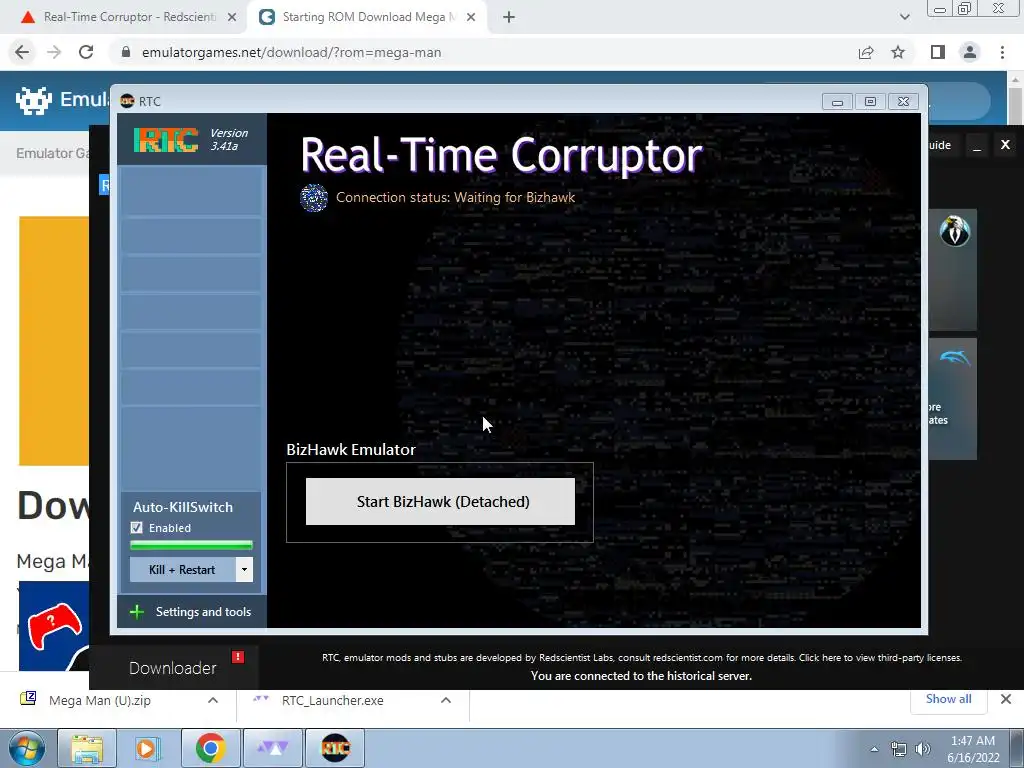Click the site lock icon in address bar
The width and height of the screenshot is (1024, 768).
point(126,52)
